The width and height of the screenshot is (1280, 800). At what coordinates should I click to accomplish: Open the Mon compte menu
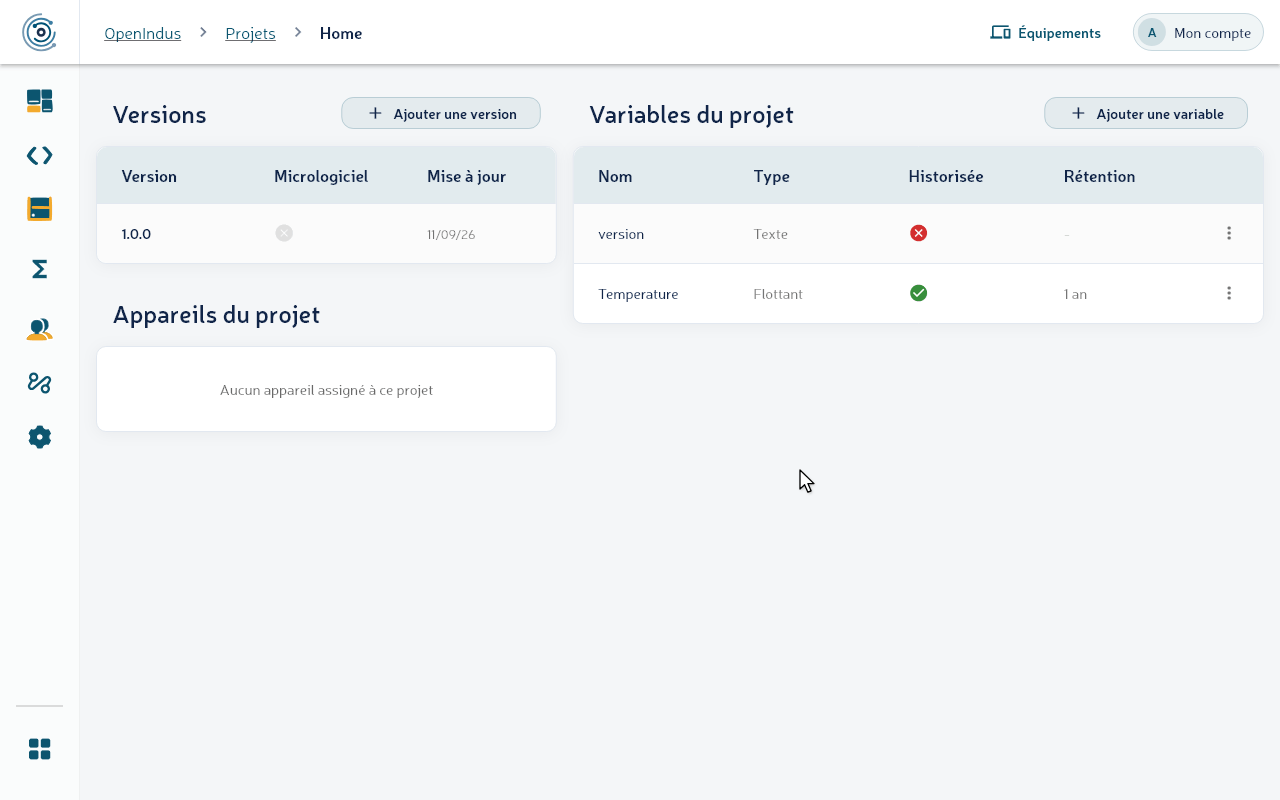1198,33
